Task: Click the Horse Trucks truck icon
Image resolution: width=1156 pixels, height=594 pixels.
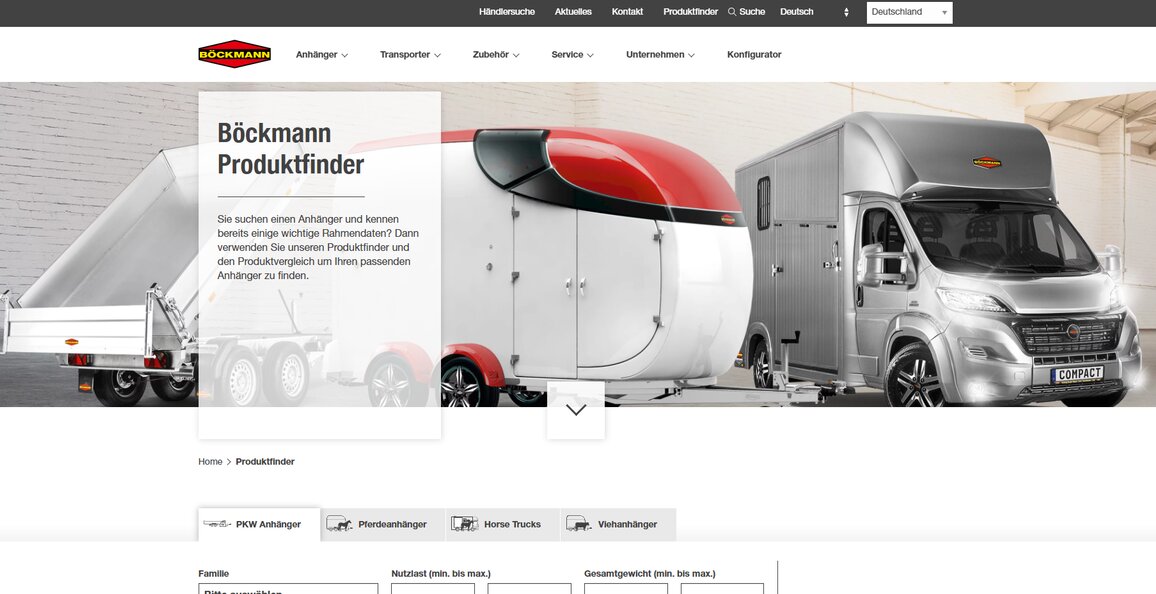Action: (x=463, y=523)
